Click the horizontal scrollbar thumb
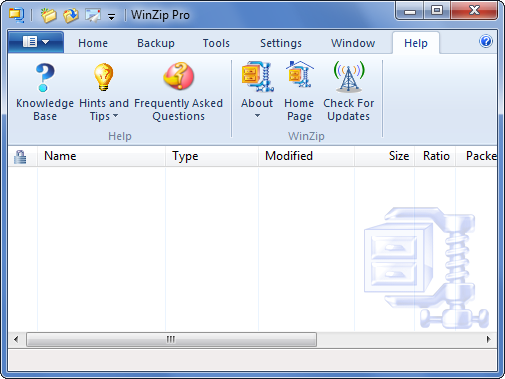The width and height of the screenshot is (505, 379). click(x=171, y=339)
